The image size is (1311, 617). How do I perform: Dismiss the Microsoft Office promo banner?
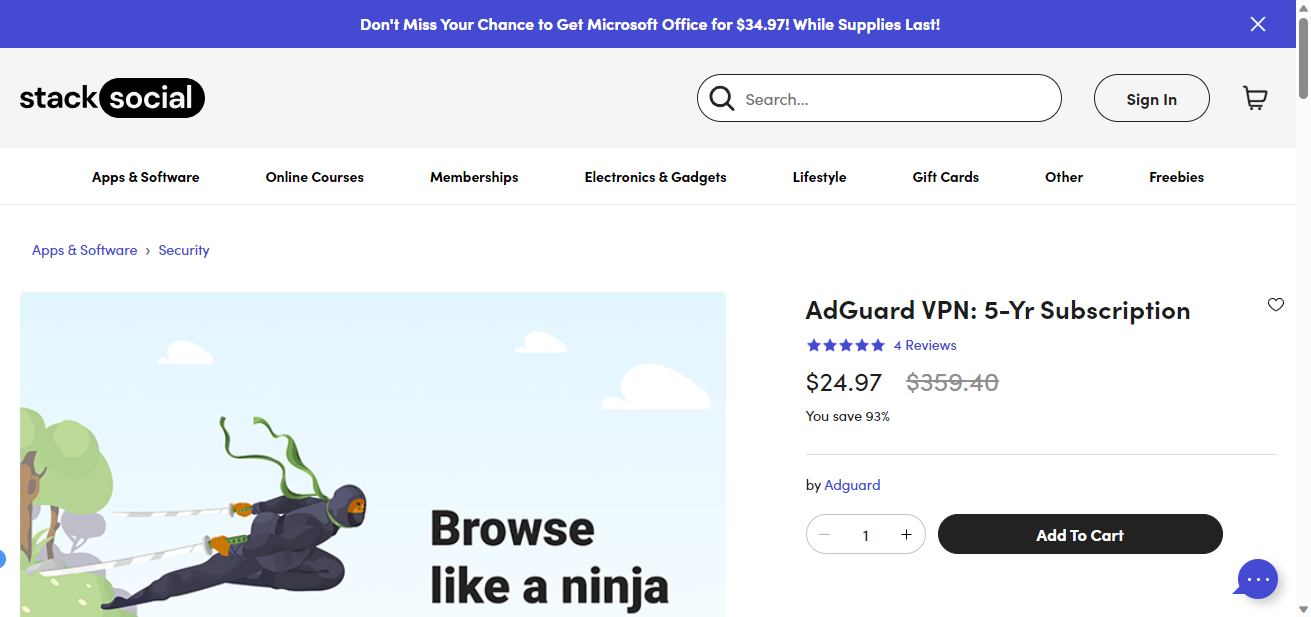click(1258, 24)
